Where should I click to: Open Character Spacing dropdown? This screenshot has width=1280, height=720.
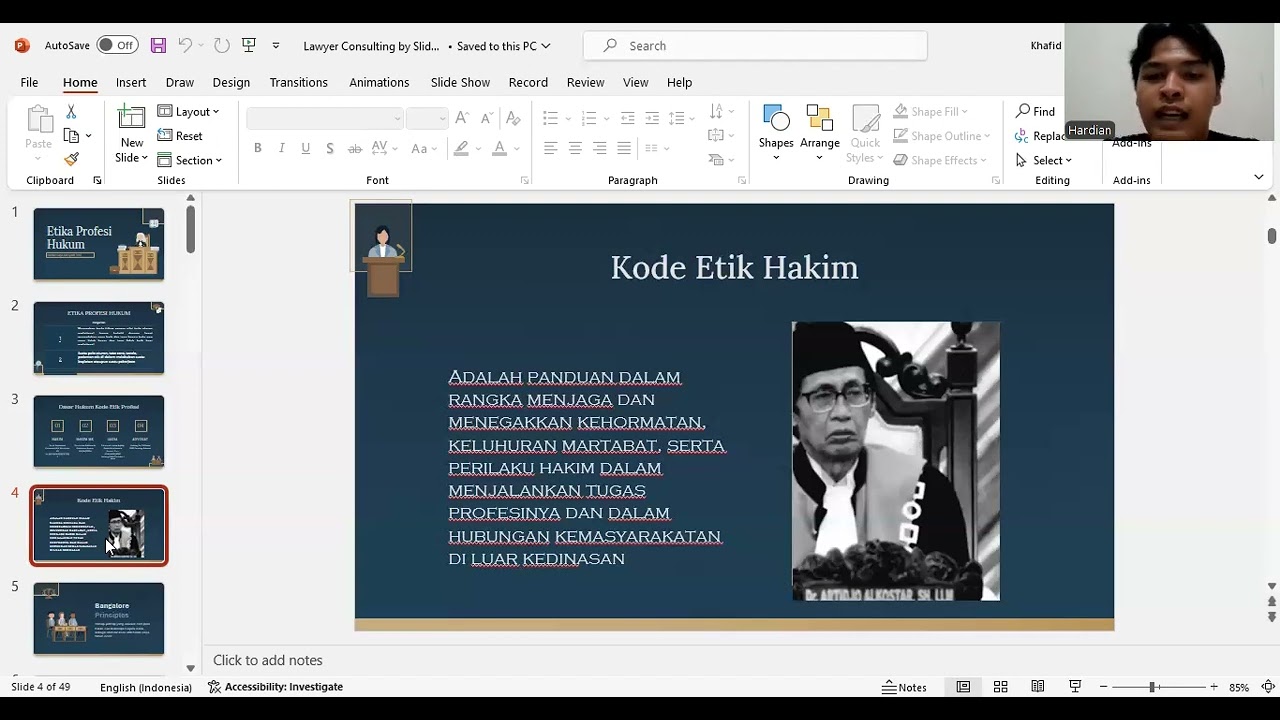pos(385,148)
